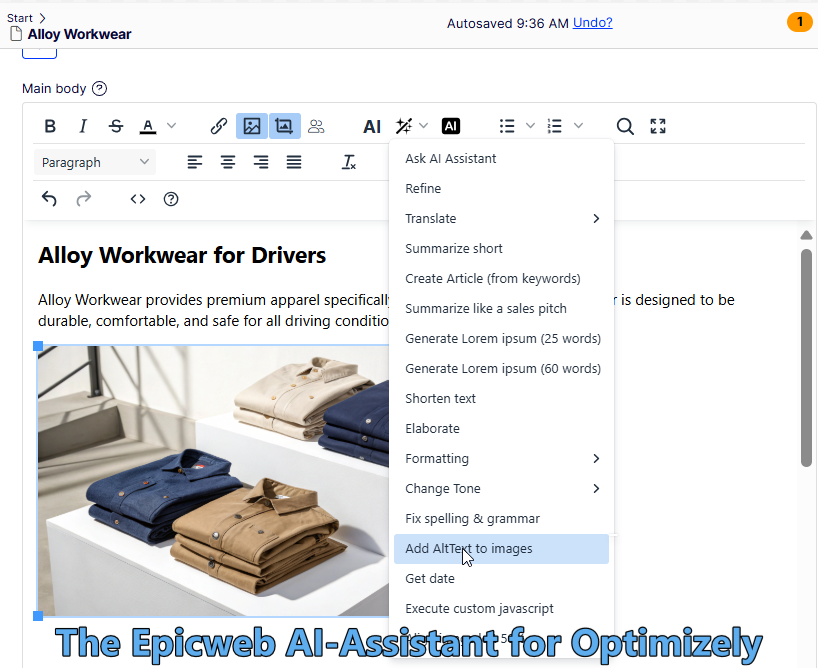Toggle italic formatting
Viewport: 818px width, 668px height.
83,126
